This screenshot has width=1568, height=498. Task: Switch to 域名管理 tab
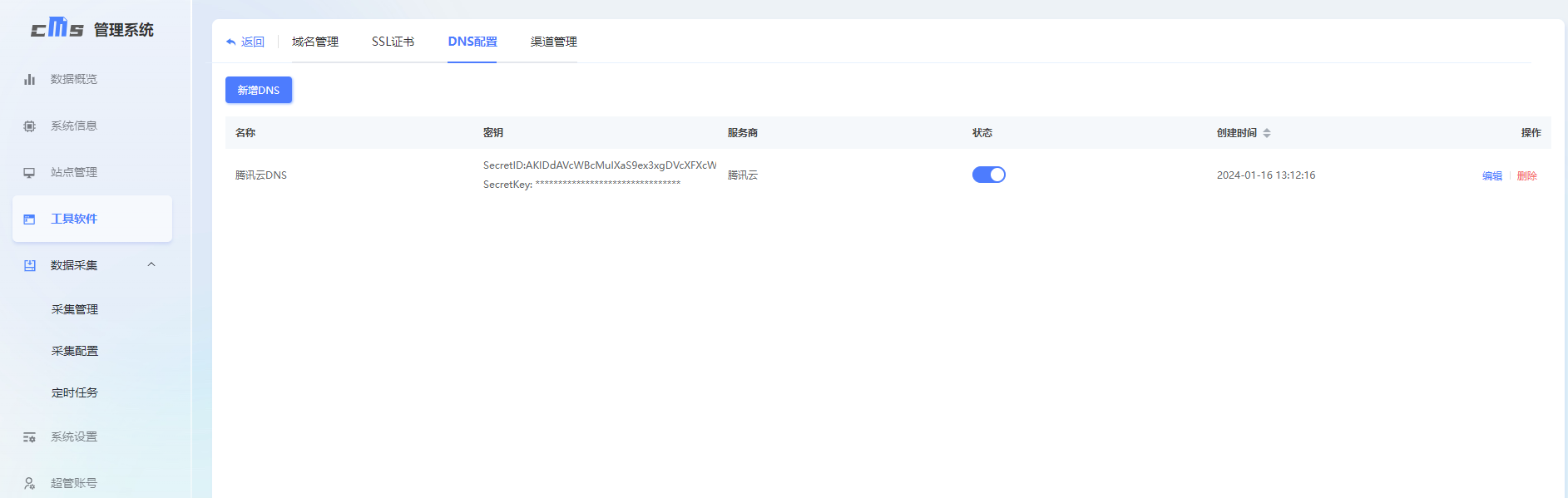click(x=315, y=42)
